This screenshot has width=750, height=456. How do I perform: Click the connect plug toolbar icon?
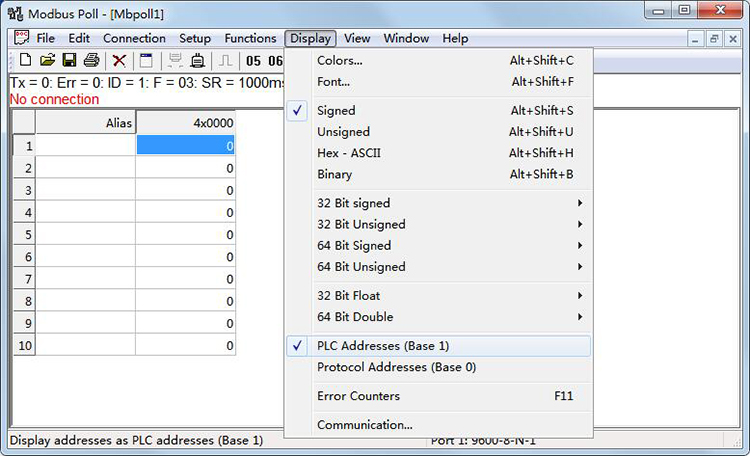point(198,61)
